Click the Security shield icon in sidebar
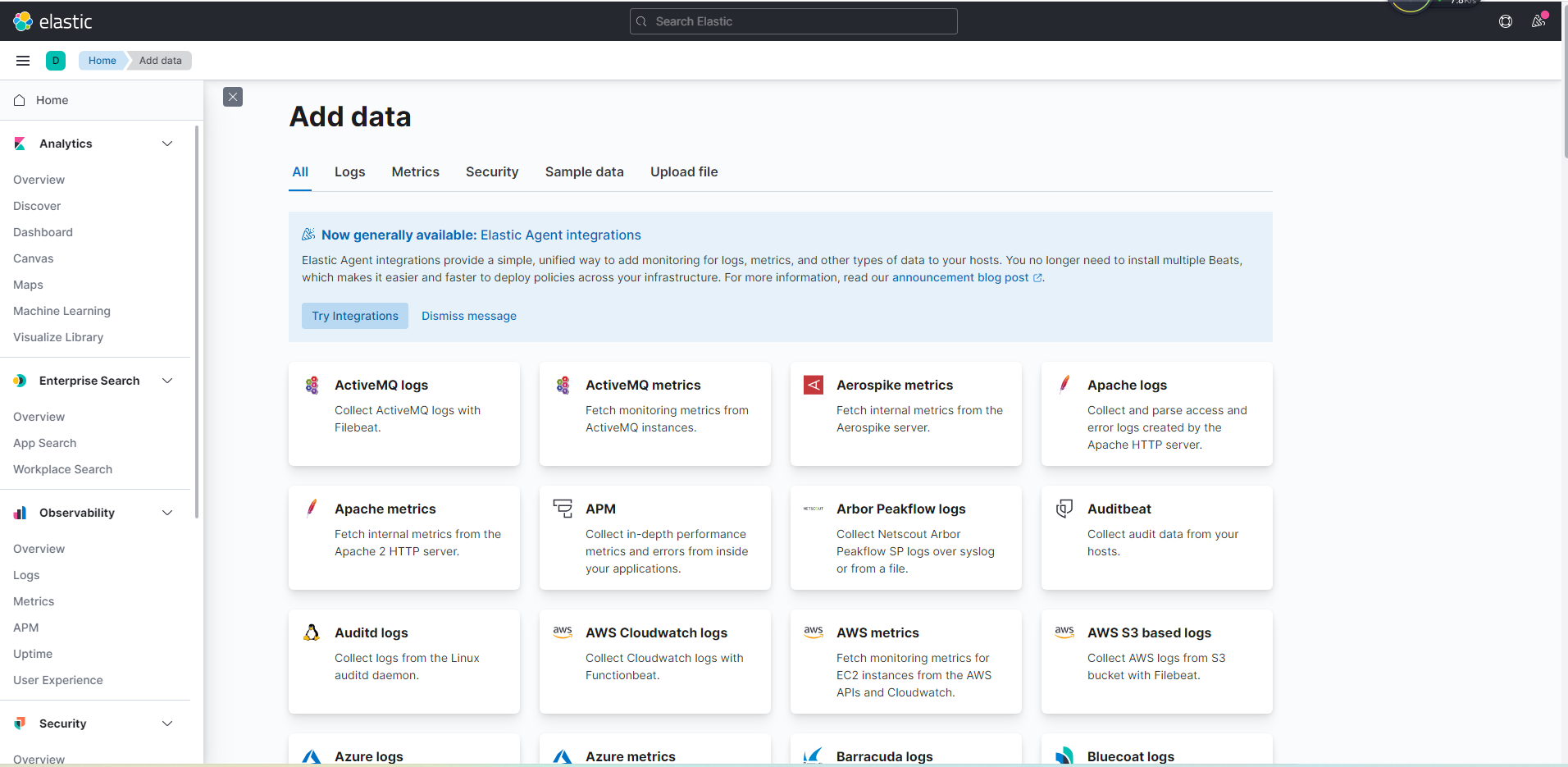1568x767 pixels. pos(20,724)
